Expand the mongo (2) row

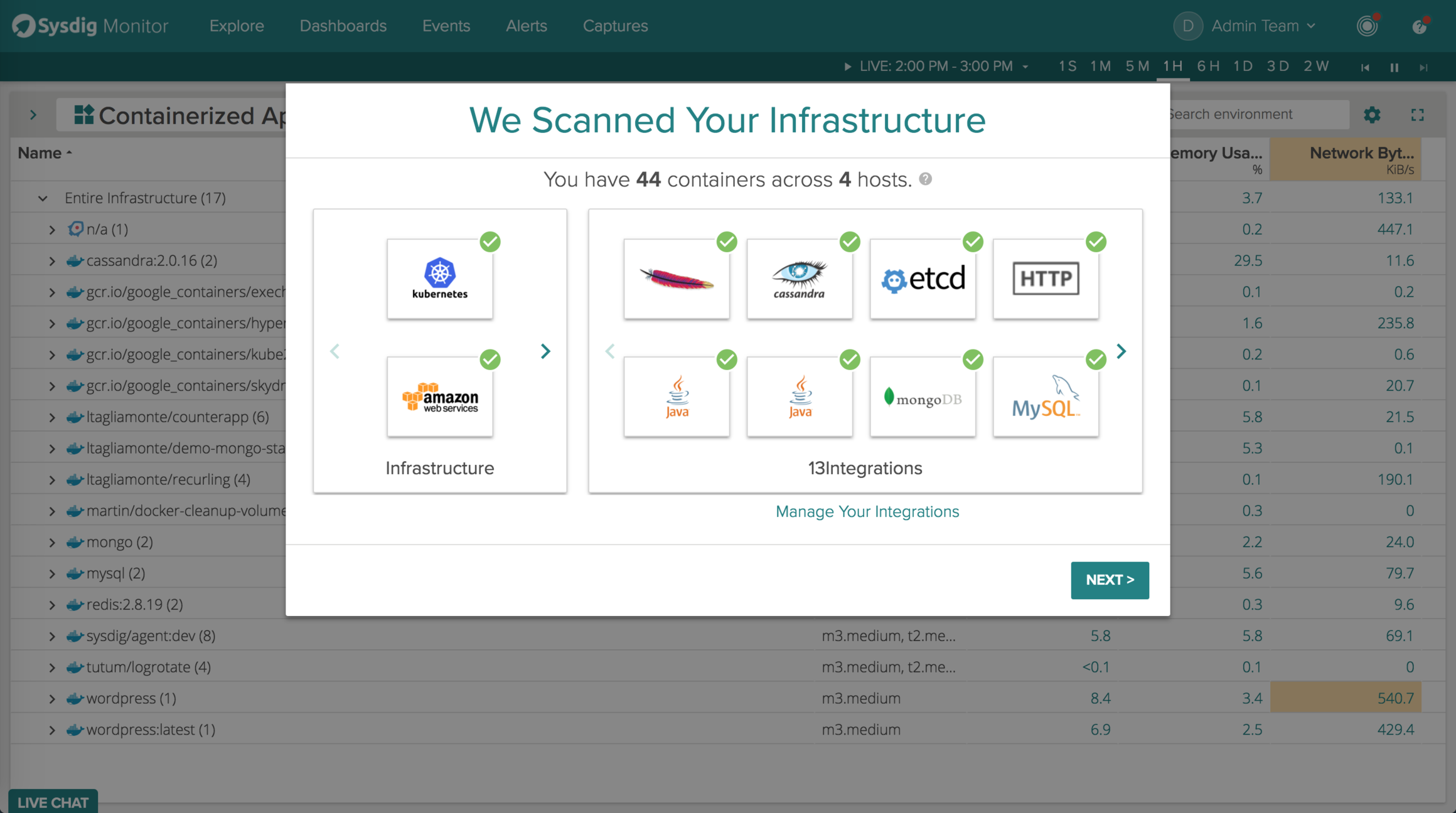52,542
